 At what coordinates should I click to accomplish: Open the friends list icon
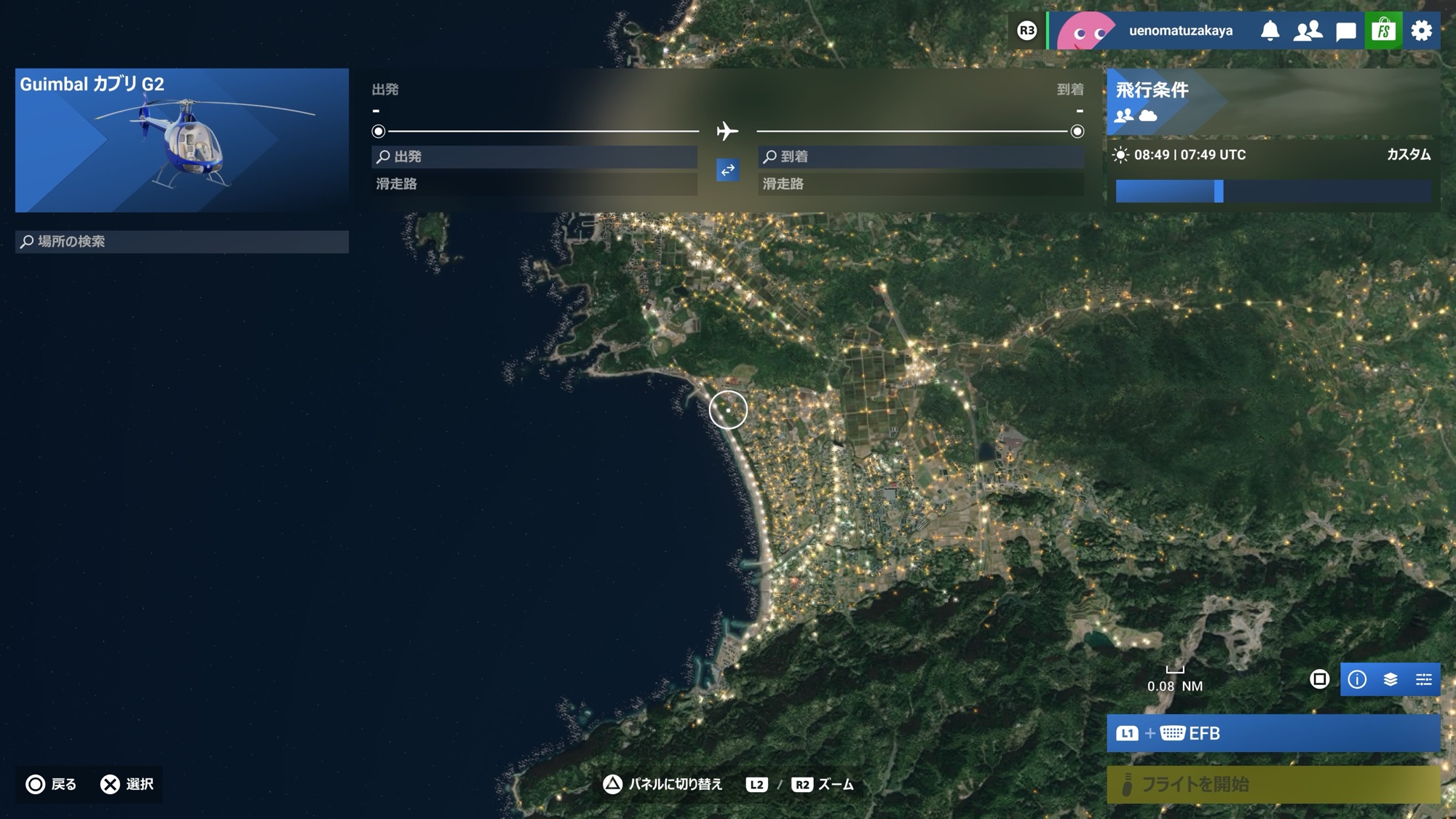coord(1307,31)
